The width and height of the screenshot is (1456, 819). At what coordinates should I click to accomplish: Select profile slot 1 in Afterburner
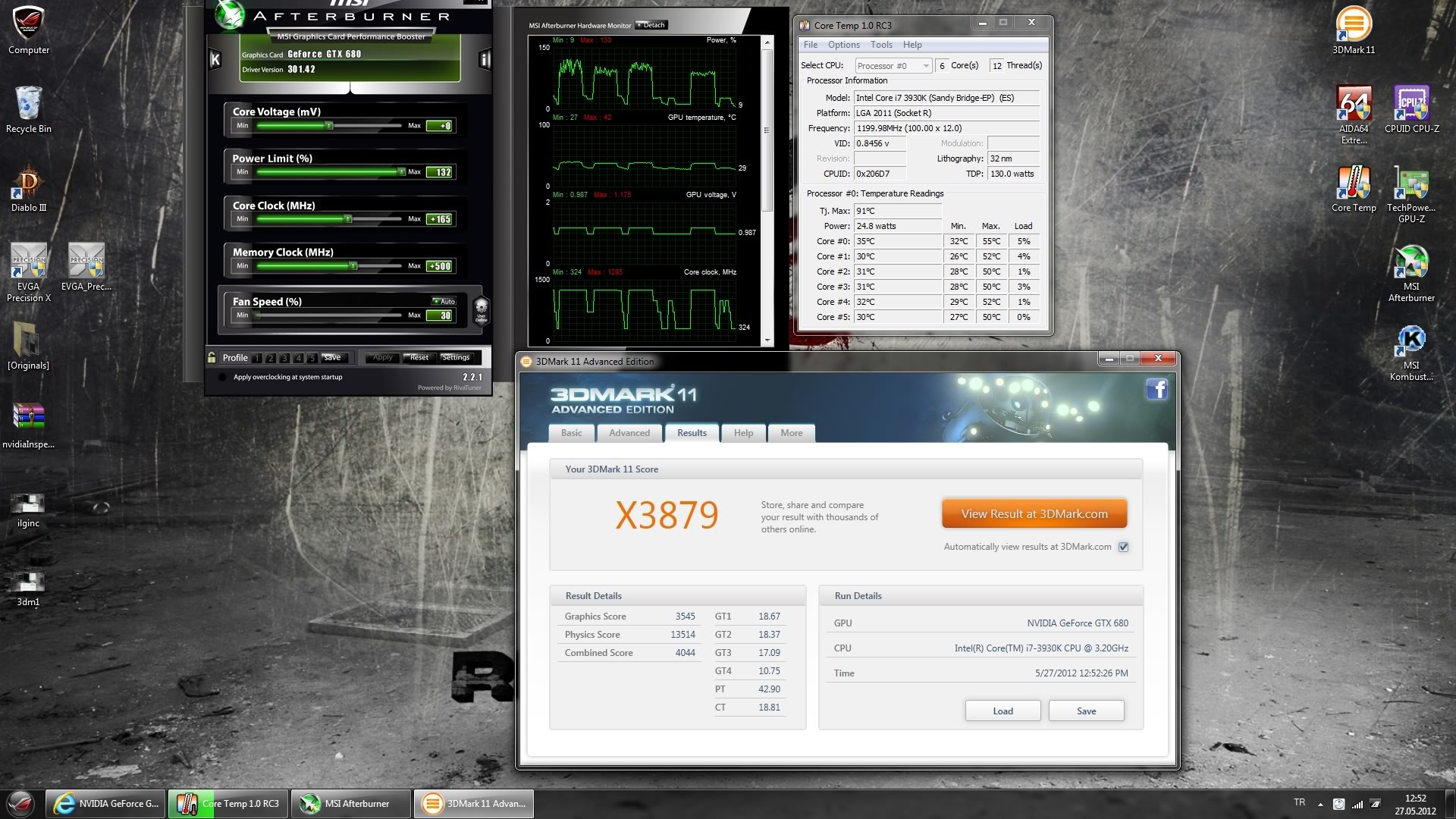coord(257,358)
